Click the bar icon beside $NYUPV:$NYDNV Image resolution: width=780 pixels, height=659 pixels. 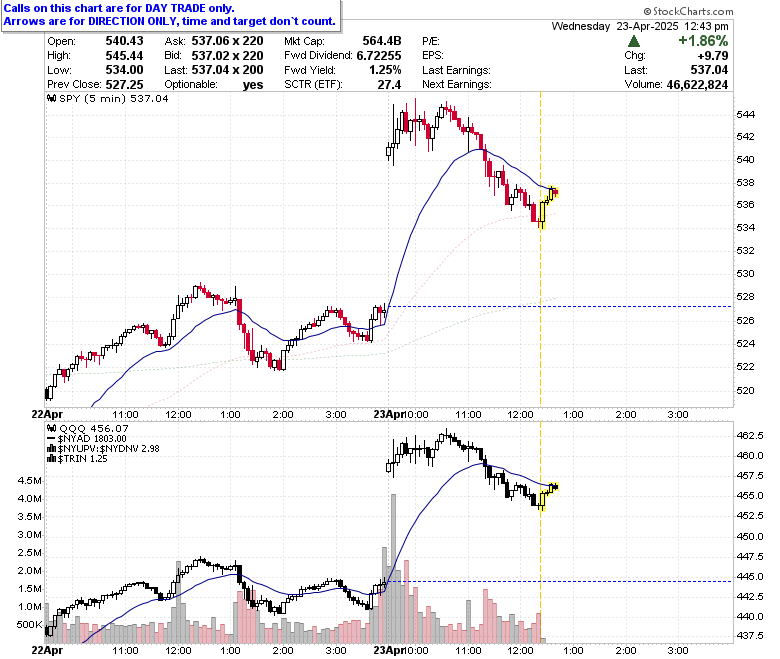[x=51, y=449]
